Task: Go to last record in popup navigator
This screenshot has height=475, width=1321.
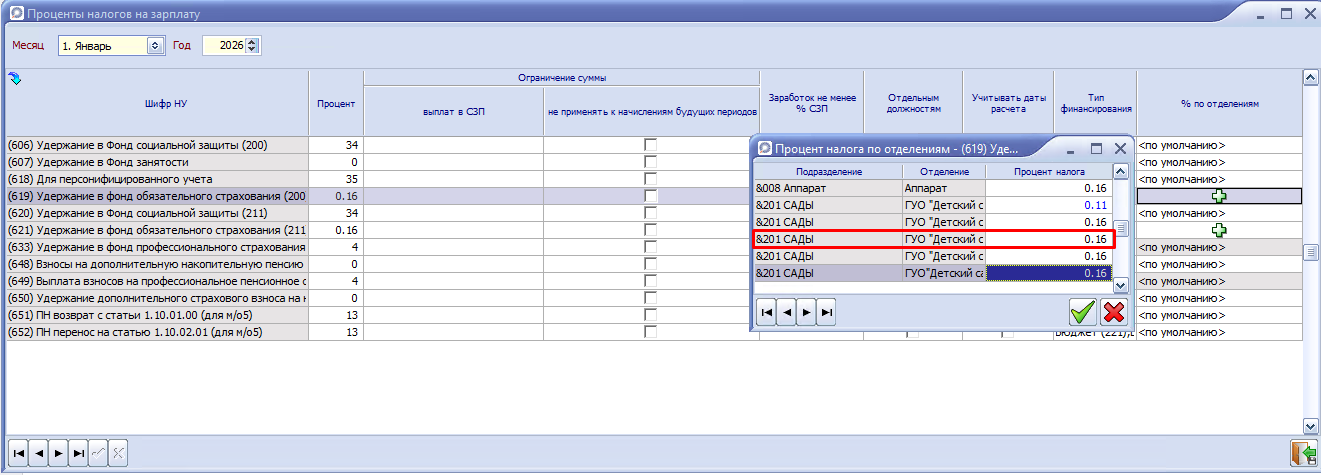Action: point(826,313)
